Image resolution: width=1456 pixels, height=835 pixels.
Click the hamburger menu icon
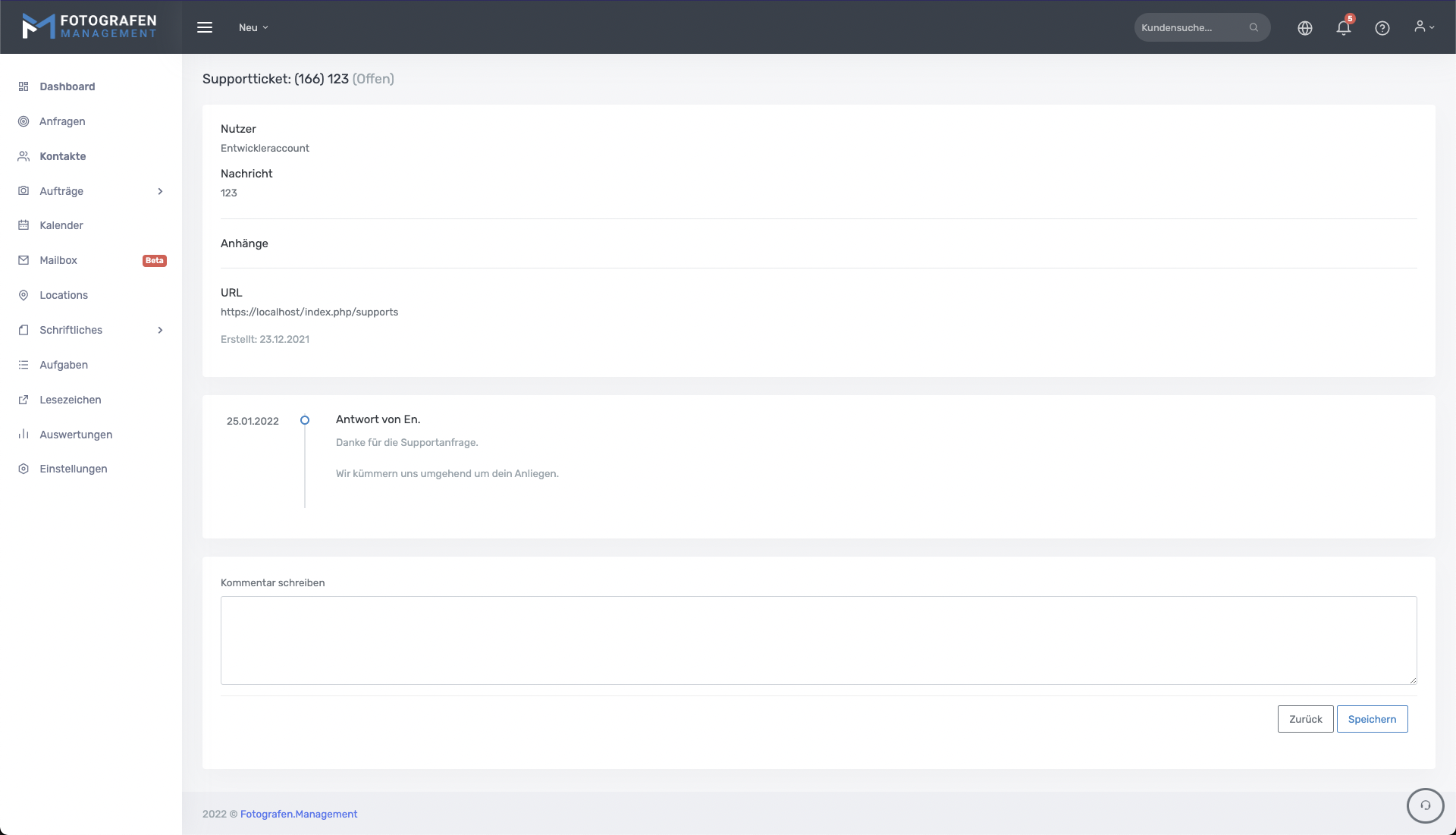click(205, 27)
